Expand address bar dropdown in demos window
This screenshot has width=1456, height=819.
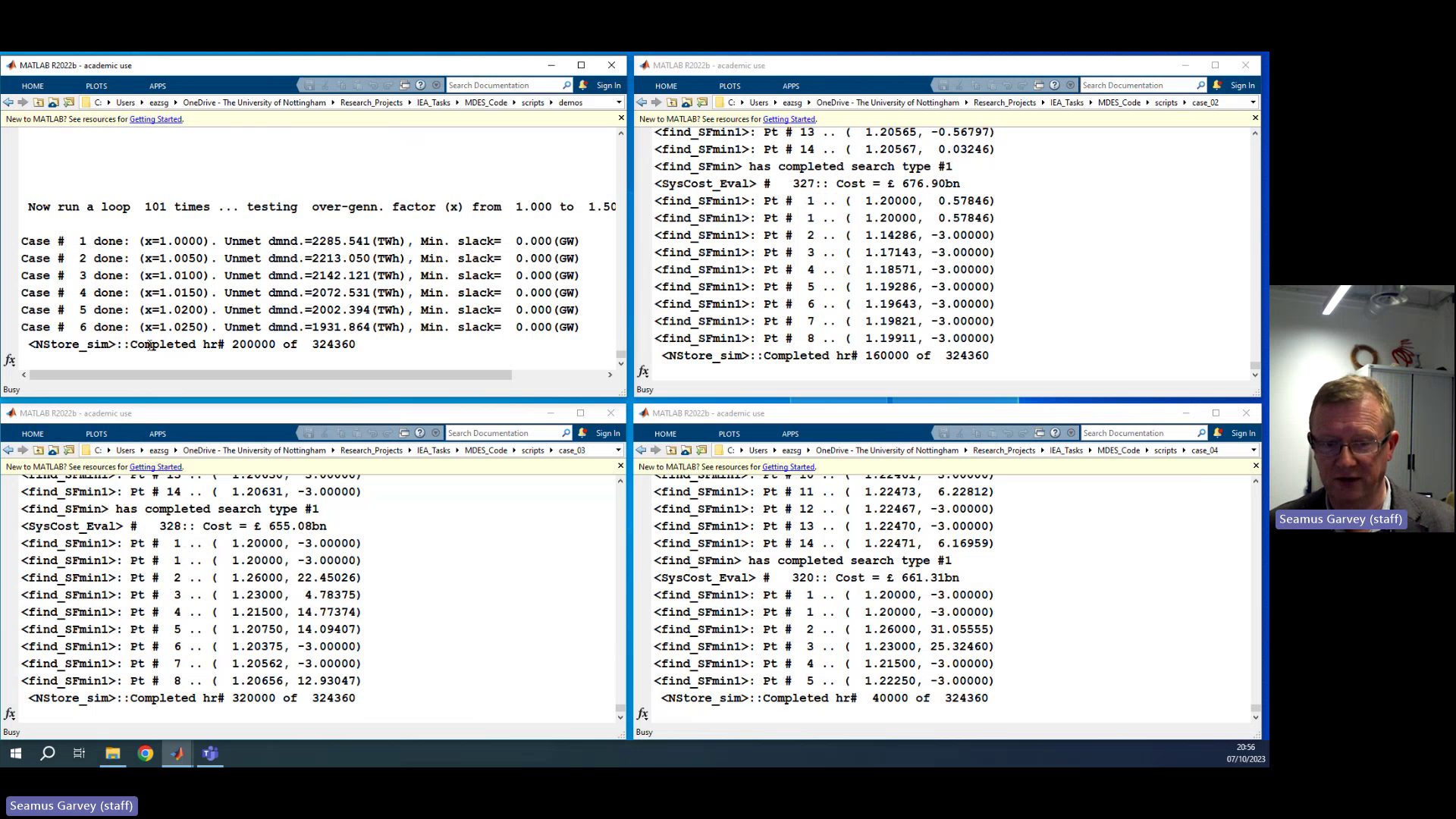click(x=619, y=102)
